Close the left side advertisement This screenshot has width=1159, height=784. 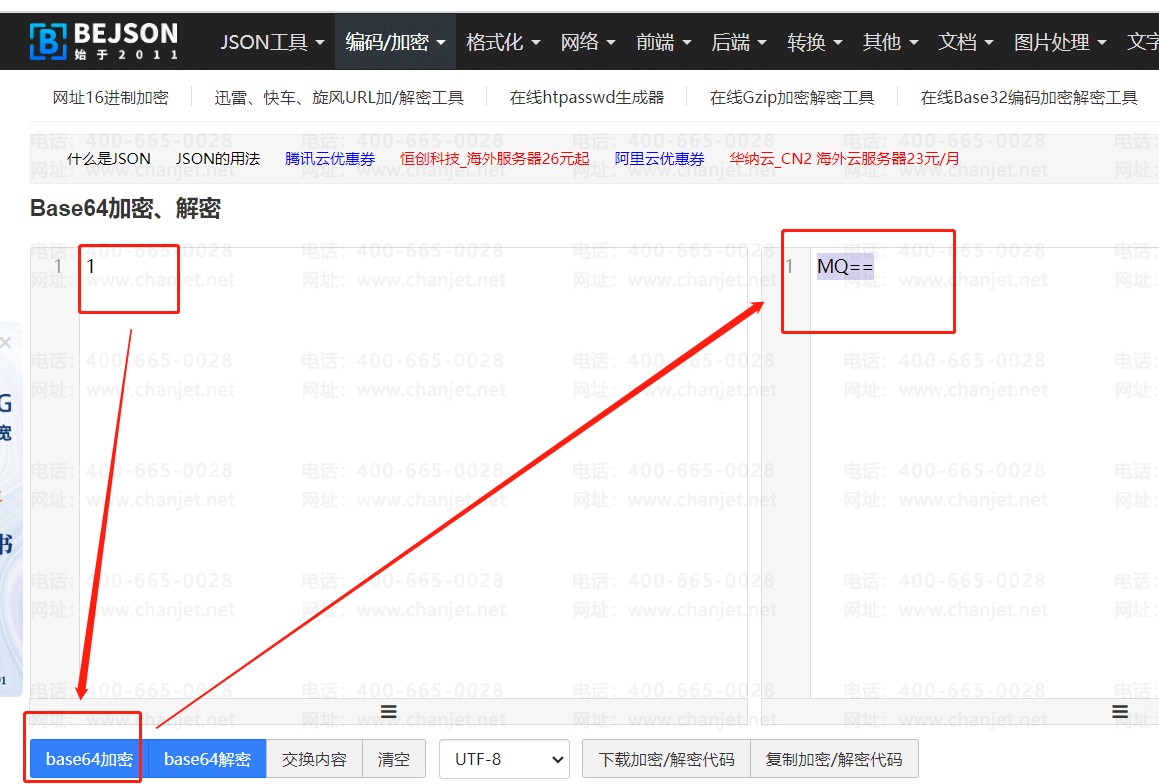tap(6, 342)
